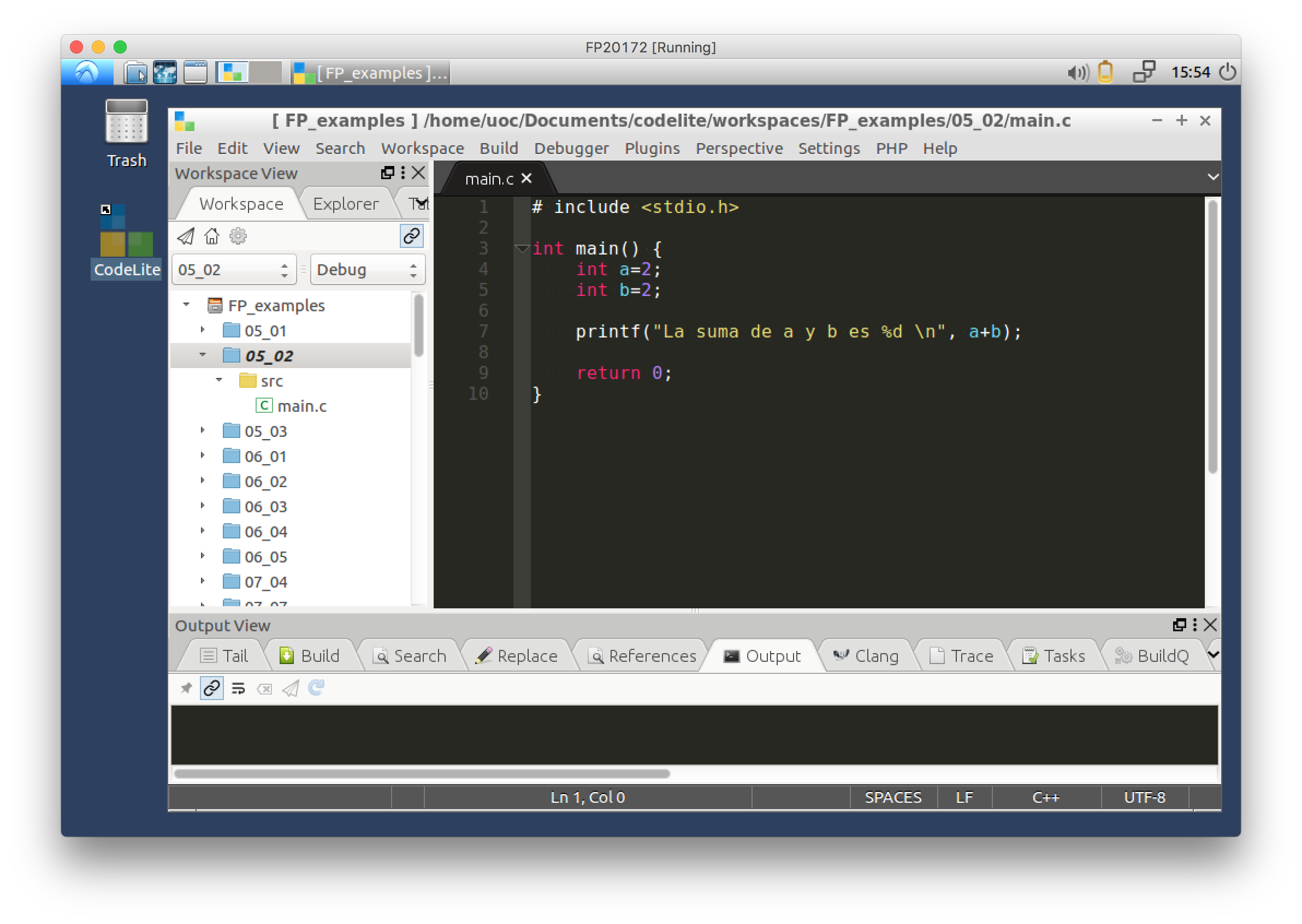Toggle link editor button in Workspace View
Viewport: 1302px width, 924px height.
point(411,235)
